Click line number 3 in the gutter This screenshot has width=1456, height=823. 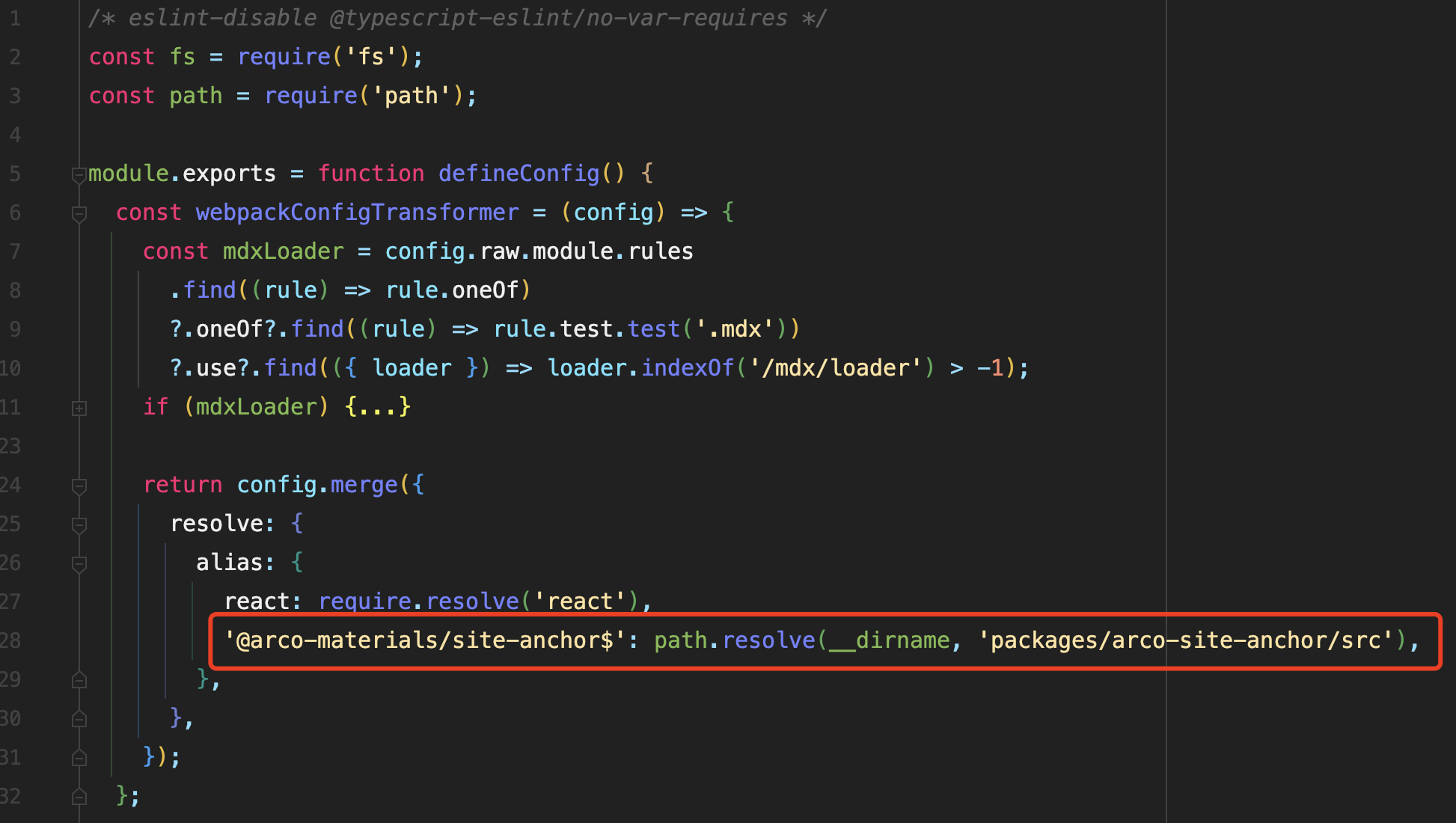point(15,96)
